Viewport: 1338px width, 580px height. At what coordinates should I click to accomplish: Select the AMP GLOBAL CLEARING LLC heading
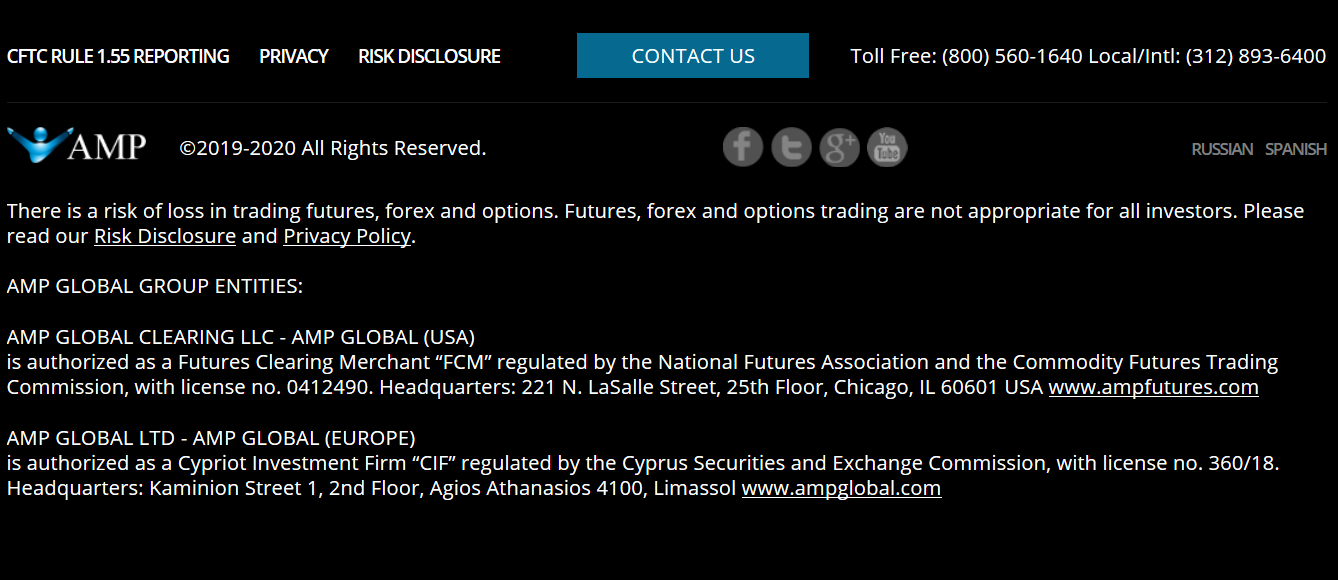tap(241, 336)
